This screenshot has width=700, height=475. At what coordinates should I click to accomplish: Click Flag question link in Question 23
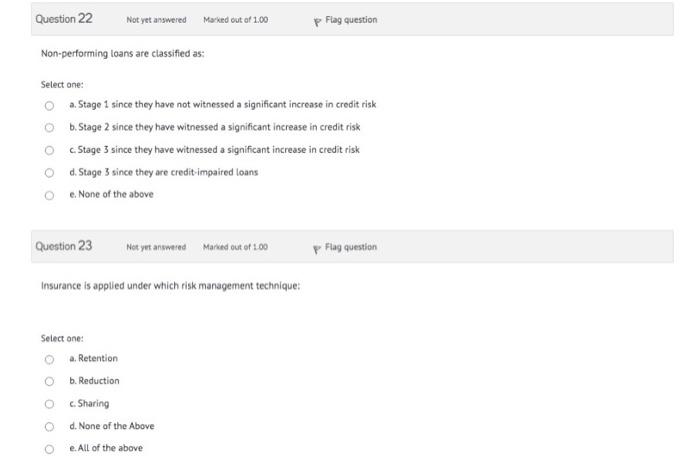(x=351, y=247)
